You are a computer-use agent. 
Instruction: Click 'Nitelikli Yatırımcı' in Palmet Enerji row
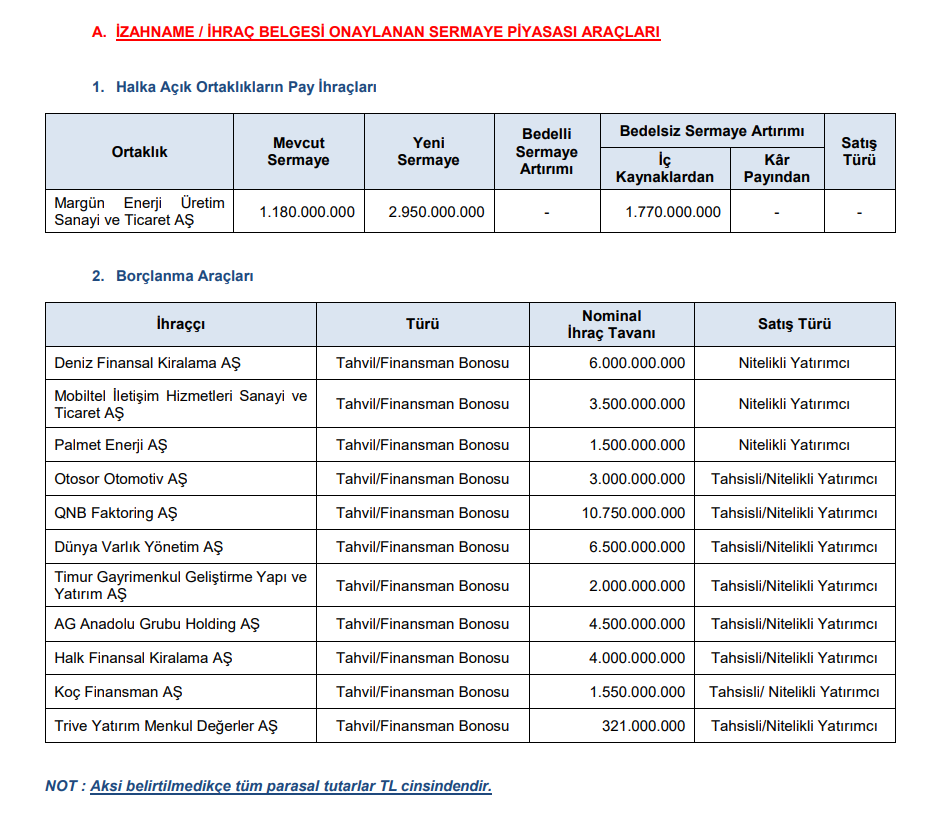click(794, 445)
